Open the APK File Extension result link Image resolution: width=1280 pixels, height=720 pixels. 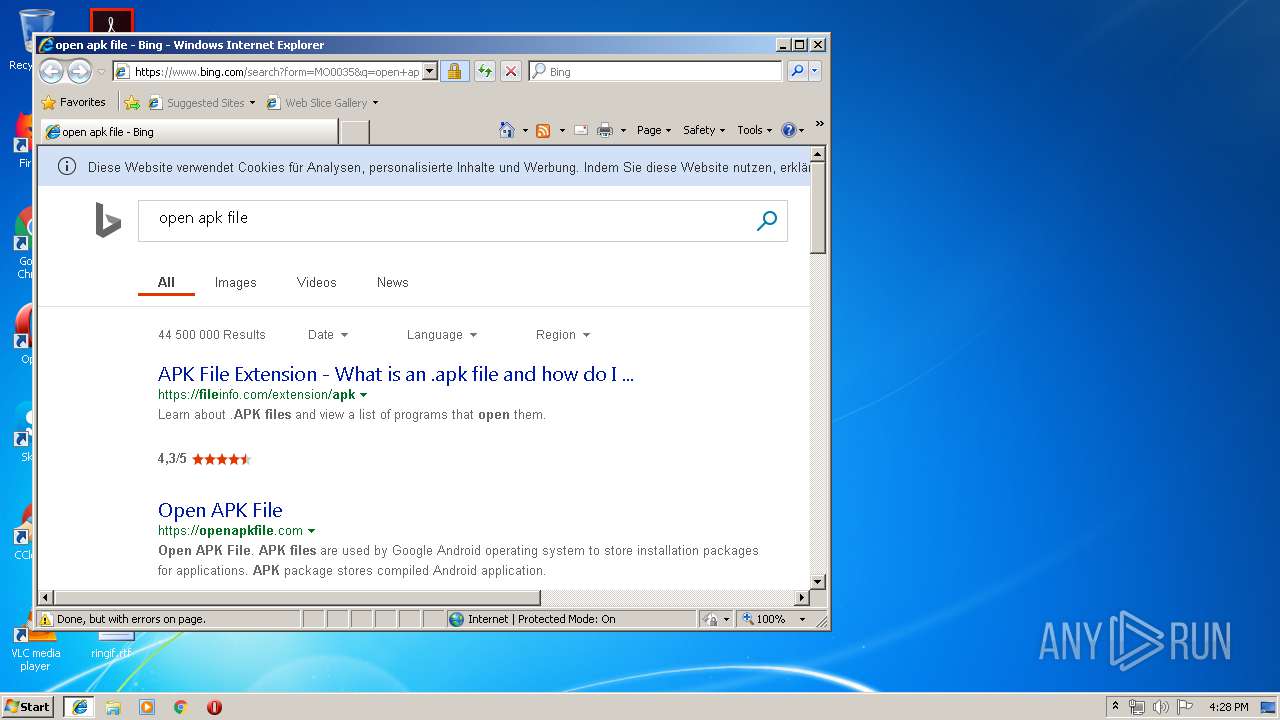tap(396, 374)
